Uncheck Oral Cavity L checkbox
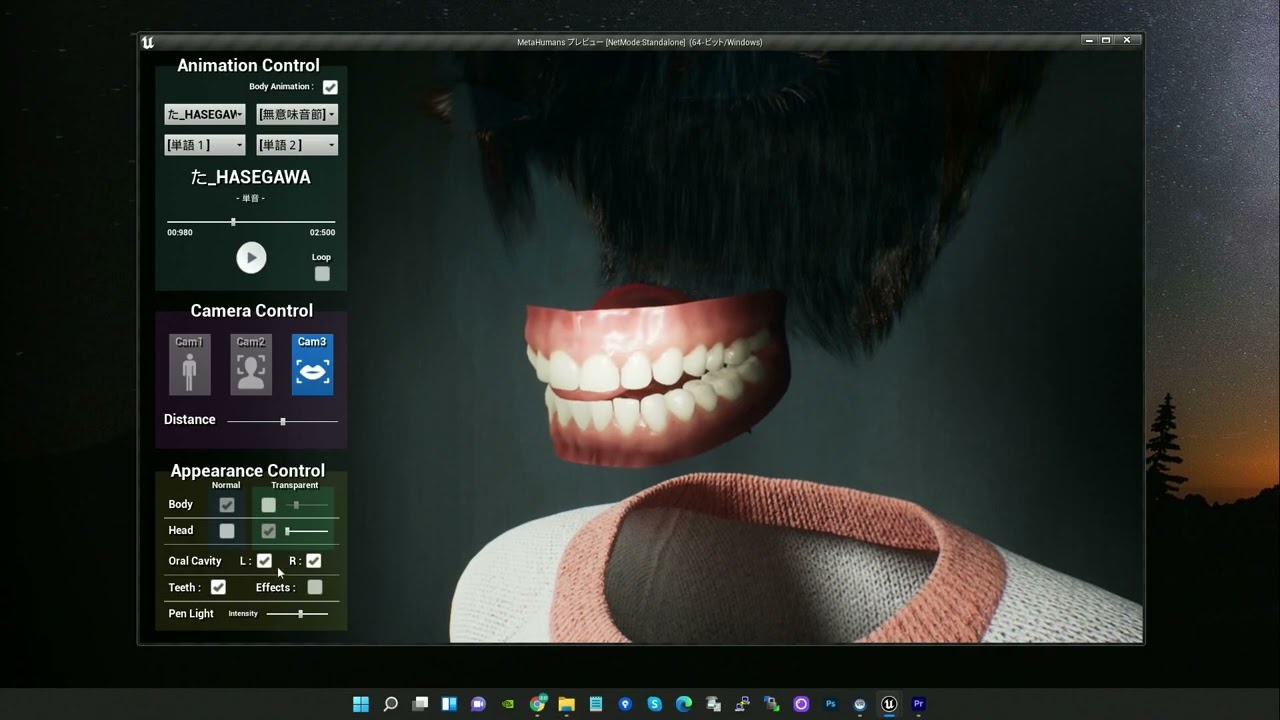Screen dimensions: 1280x720 264,561
